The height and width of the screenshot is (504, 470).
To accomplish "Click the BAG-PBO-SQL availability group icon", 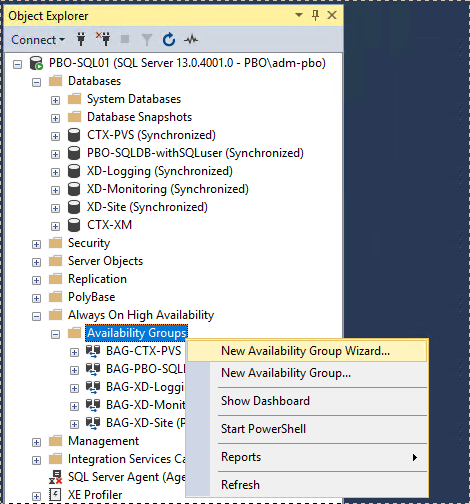I will pyautogui.click(x=93, y=369).
